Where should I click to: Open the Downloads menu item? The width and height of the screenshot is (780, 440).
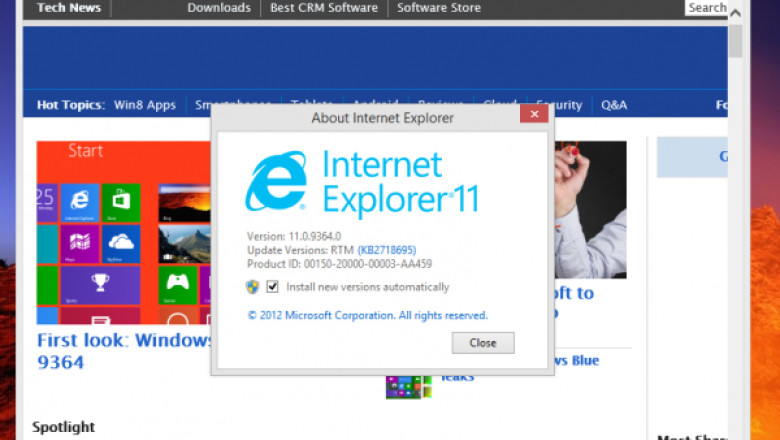click(x=219, y=8)
